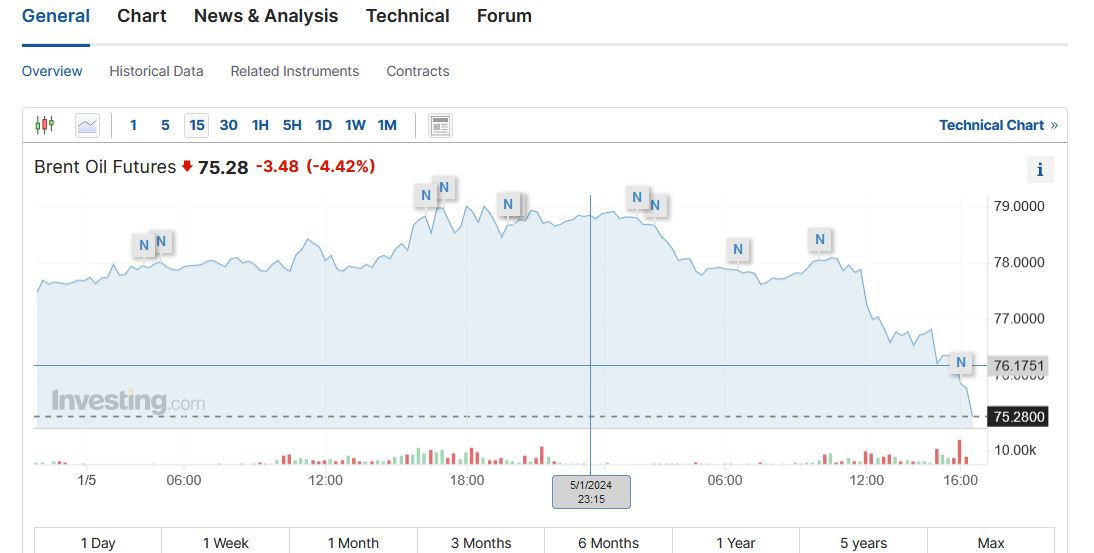The image size is (1094, 553).
Task: Click the news table icon in chart toolbar
Action: (x=440, y=125)
